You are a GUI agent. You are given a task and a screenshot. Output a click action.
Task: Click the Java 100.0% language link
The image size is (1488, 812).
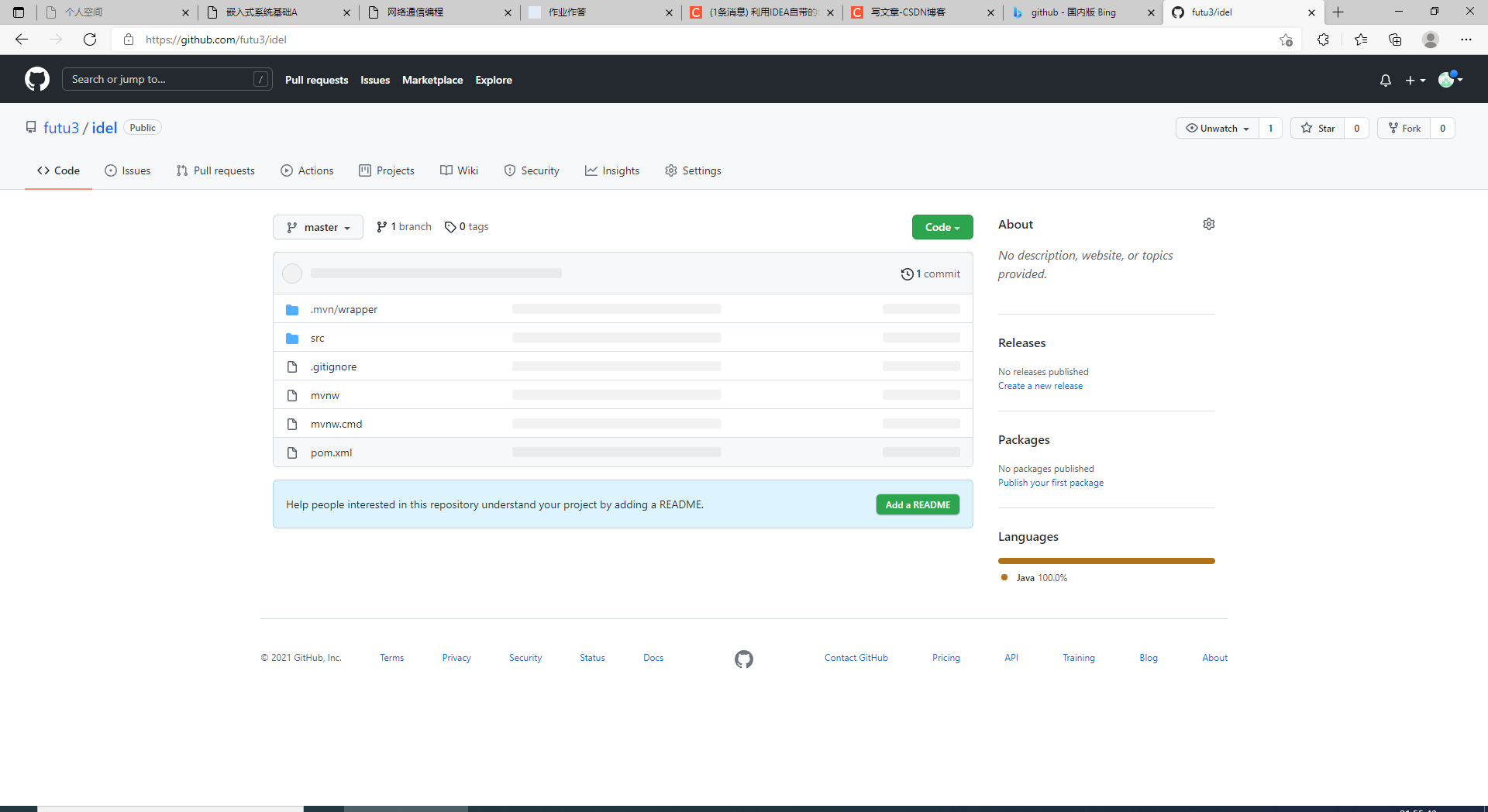click(1034, 578)
